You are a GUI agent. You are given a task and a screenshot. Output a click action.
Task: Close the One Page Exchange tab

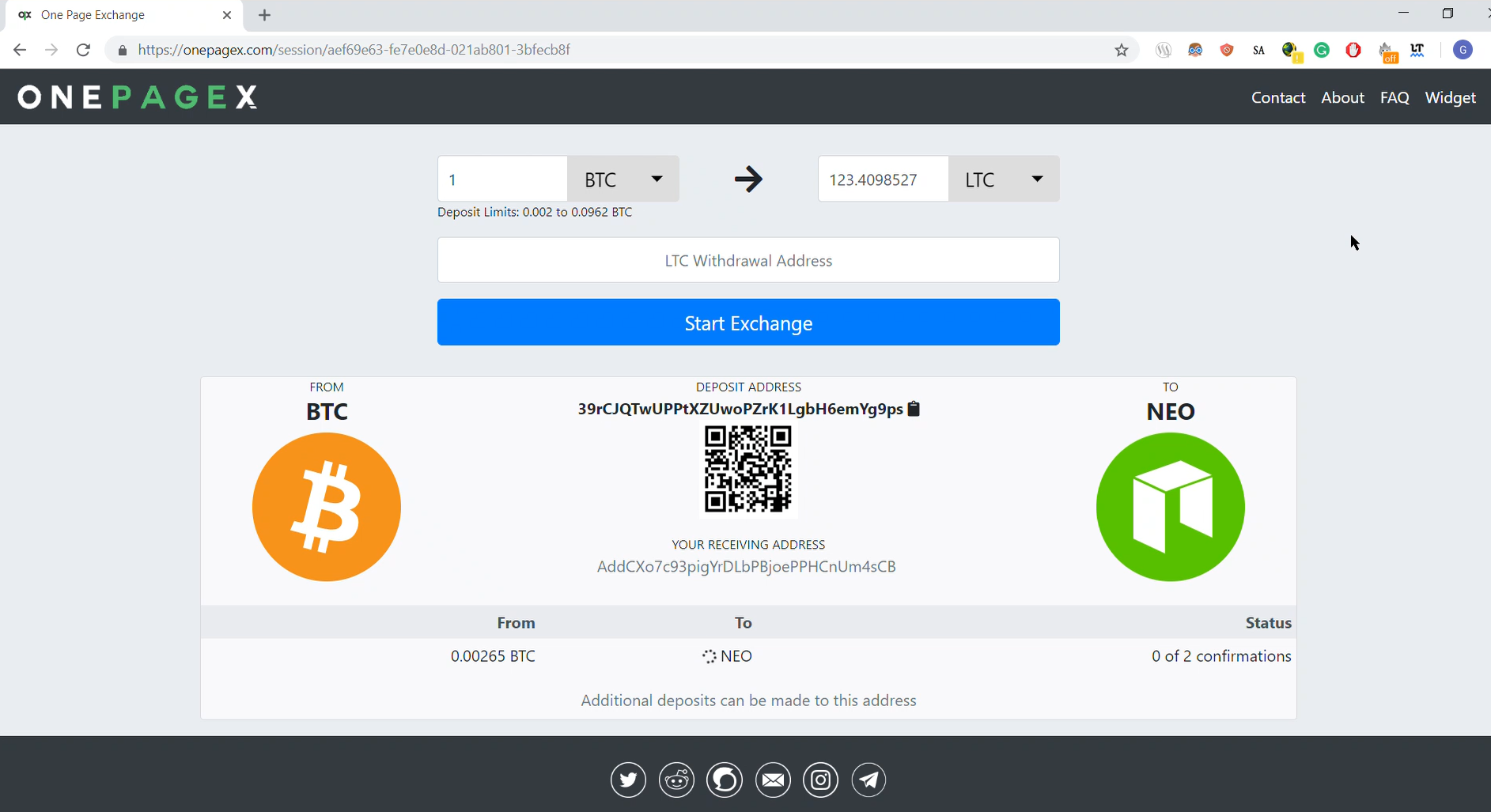(227, 15)
